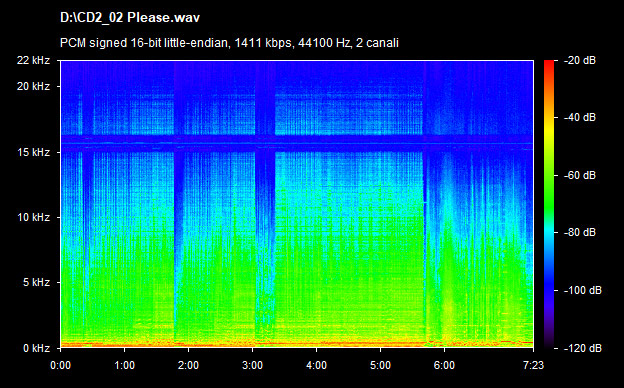Screen dimensions: 624x388
Task: Select the 6:00 time axis marker
Action: (445, 365)
